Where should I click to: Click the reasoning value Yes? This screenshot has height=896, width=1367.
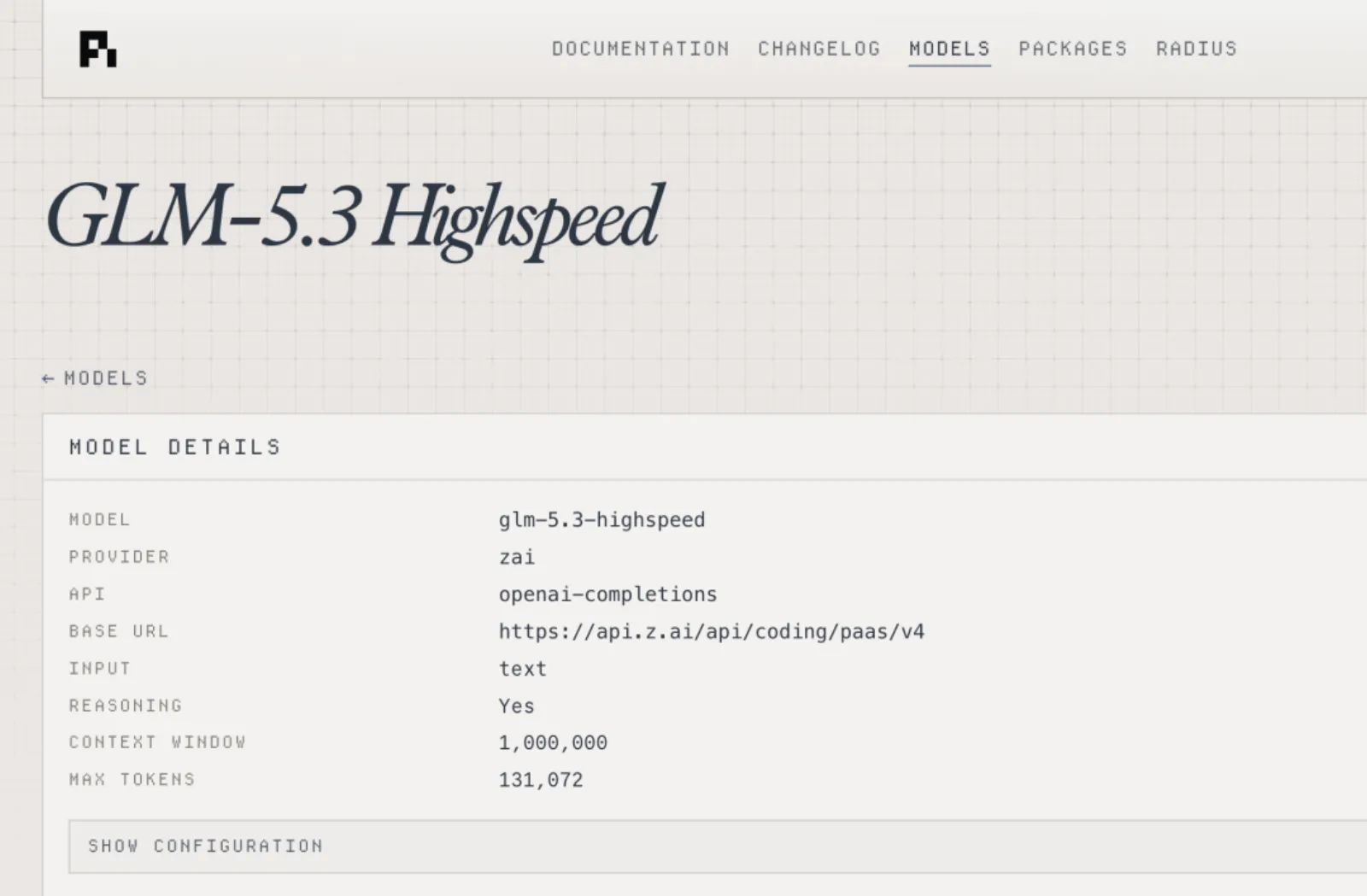pos(516,706)
